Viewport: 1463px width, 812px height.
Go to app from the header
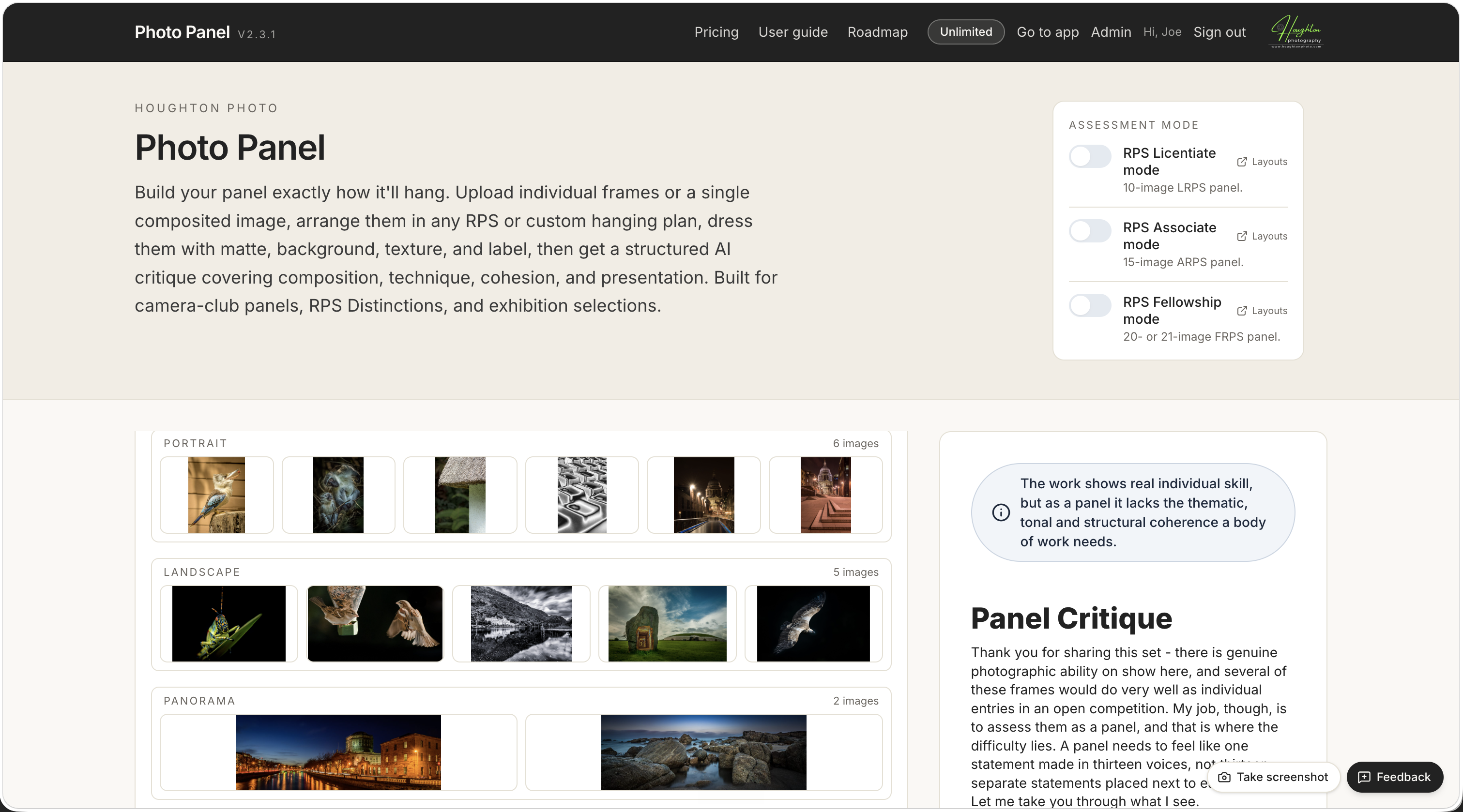[x=1047, y=32]
